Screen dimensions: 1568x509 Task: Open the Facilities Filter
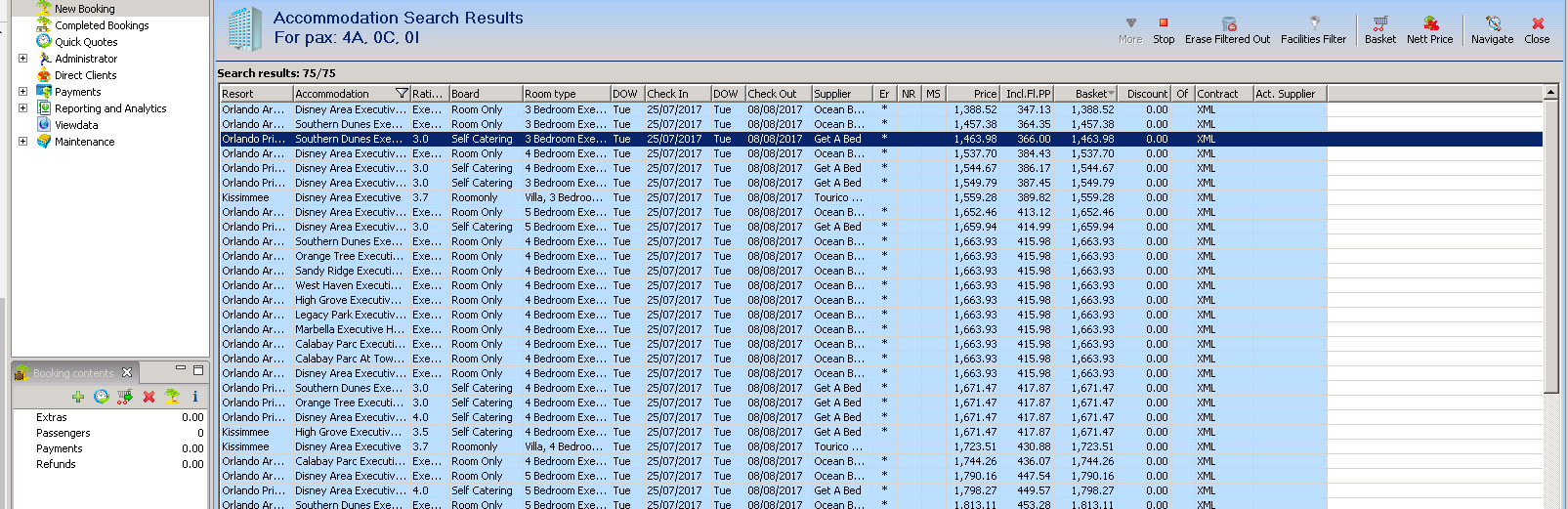[1313, 30]
